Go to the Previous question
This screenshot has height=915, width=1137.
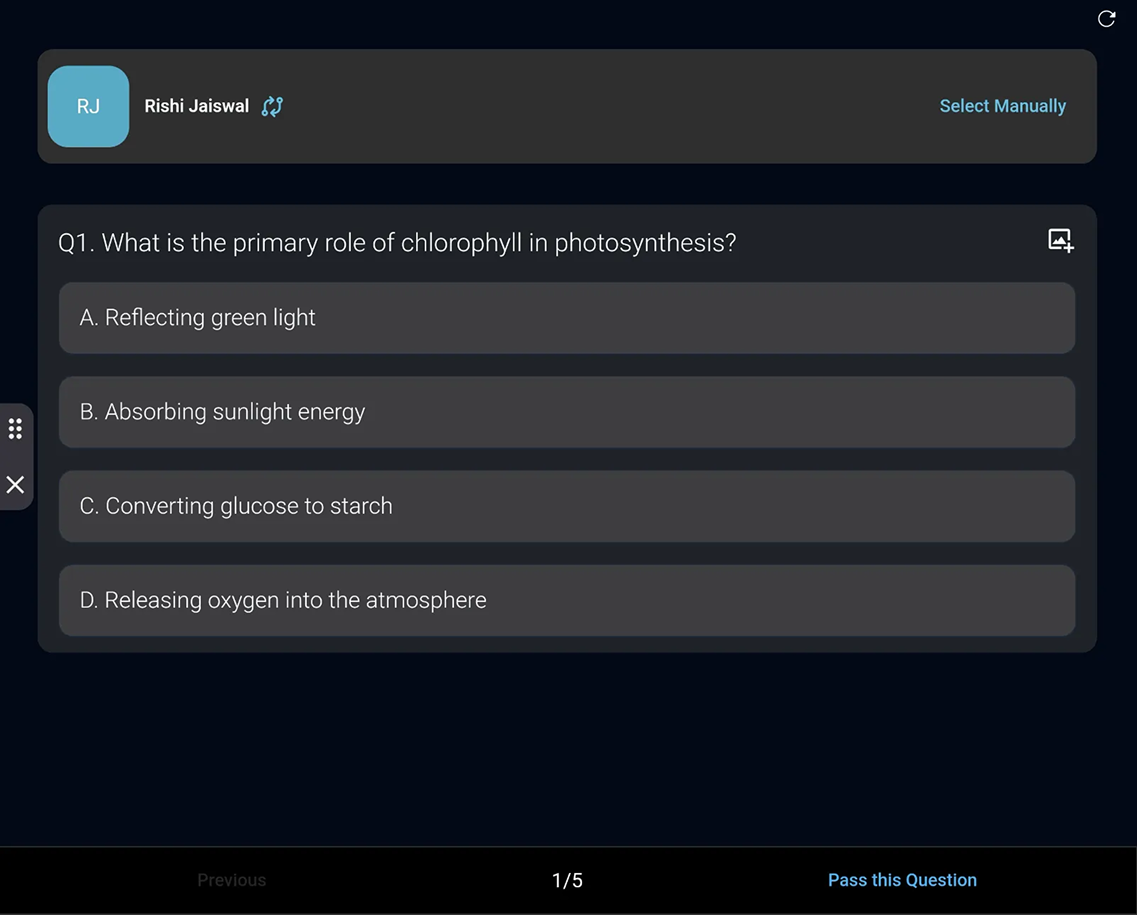tap(231, 880)
